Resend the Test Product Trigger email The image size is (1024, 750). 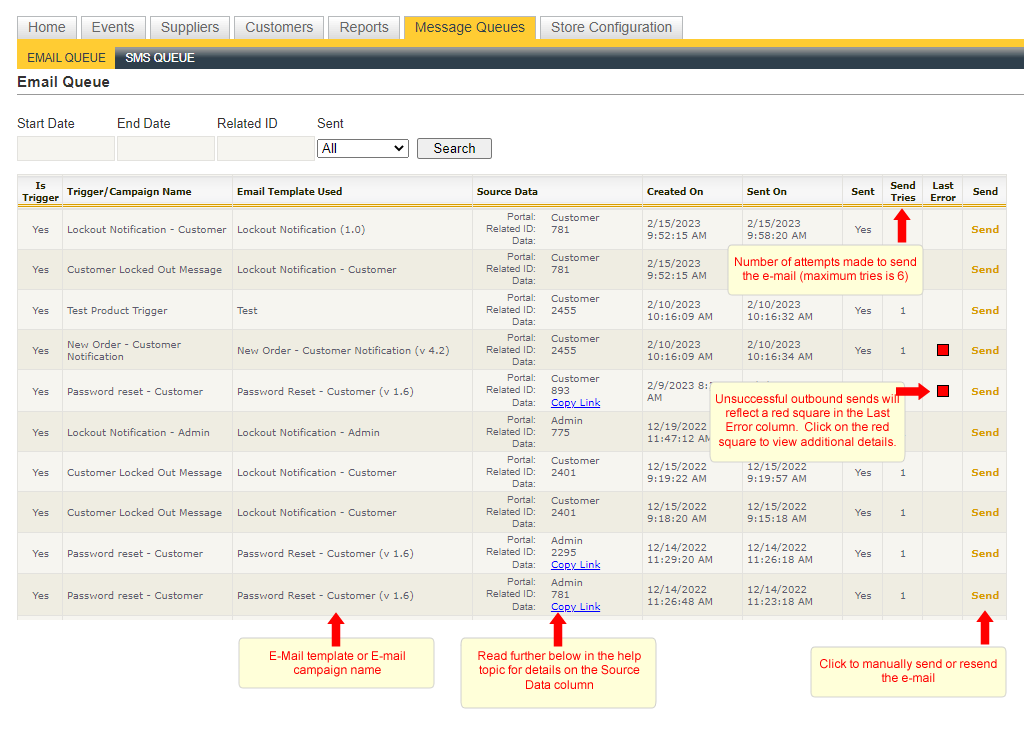click(984, 310)
